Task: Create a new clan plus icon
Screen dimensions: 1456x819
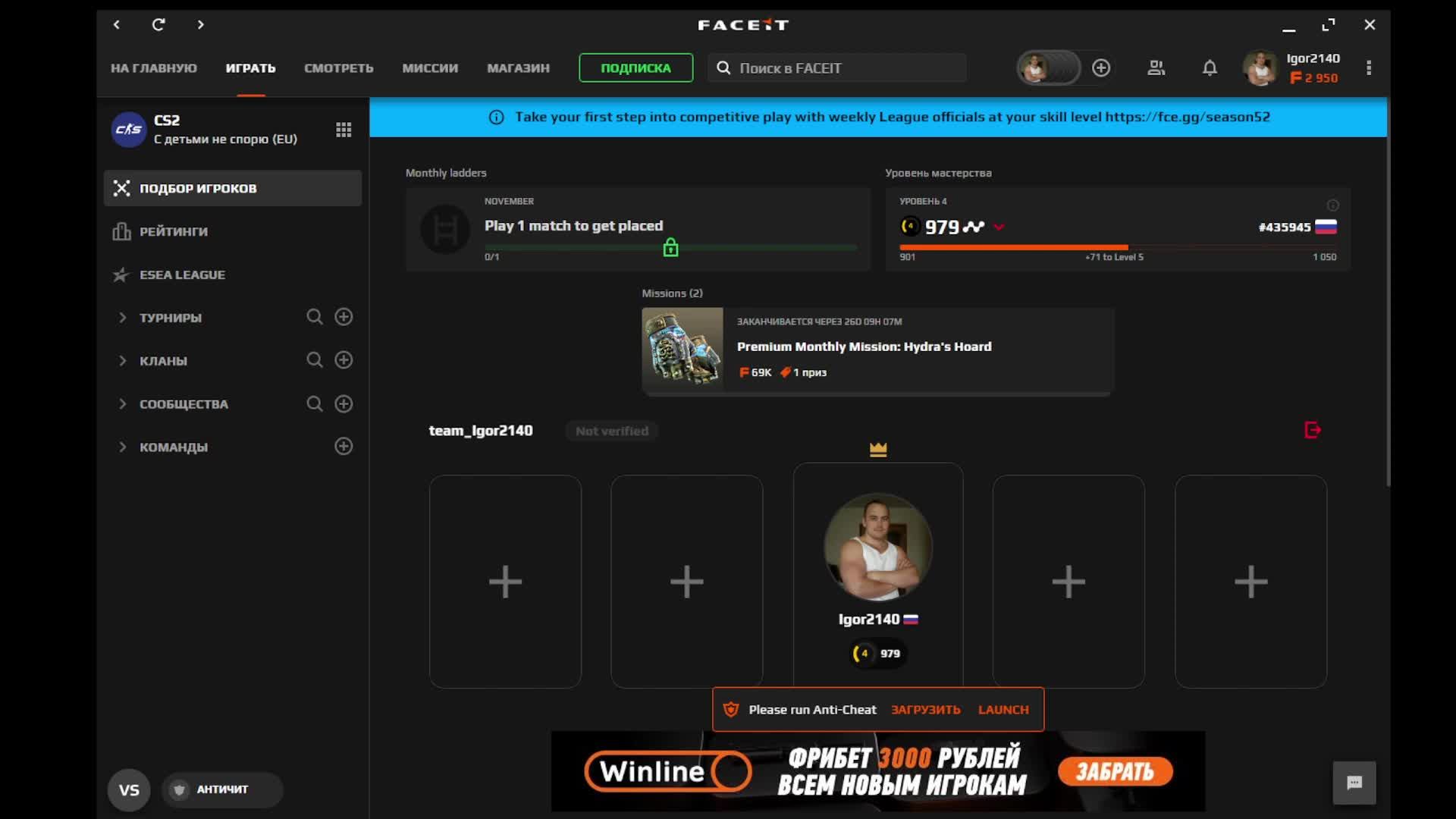Action: (x=344, y=360)
